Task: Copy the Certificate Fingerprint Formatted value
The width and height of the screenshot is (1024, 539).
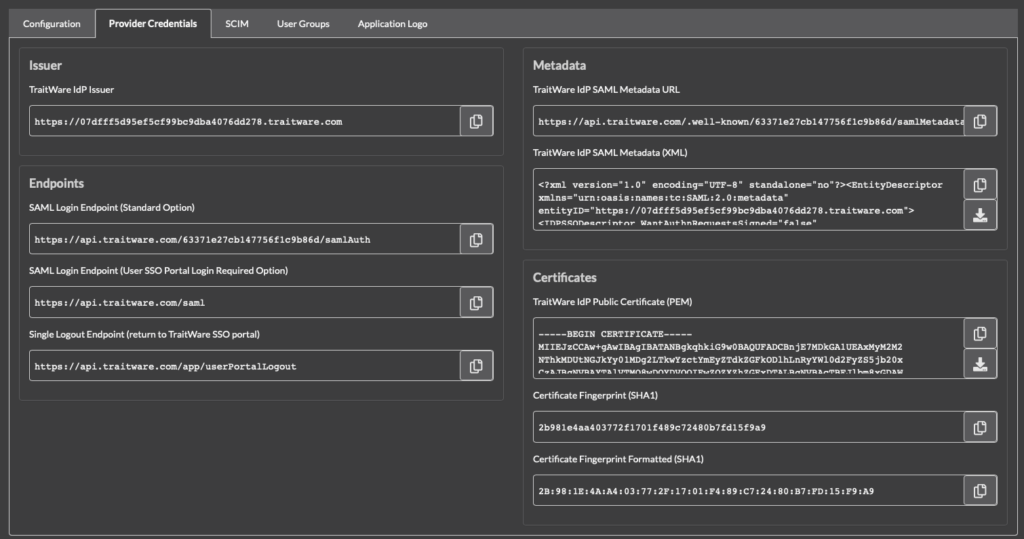Action: click(x=980, y=491)
